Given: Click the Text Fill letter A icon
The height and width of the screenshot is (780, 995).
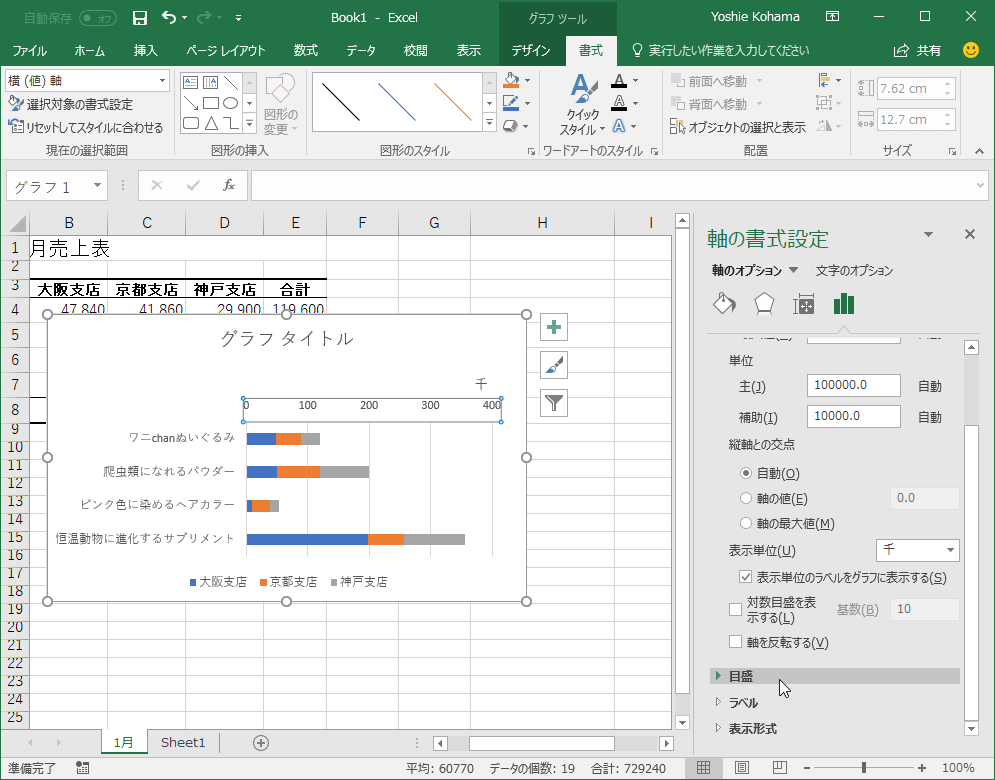Looking at the screenshot, I should tap(619, 81).
